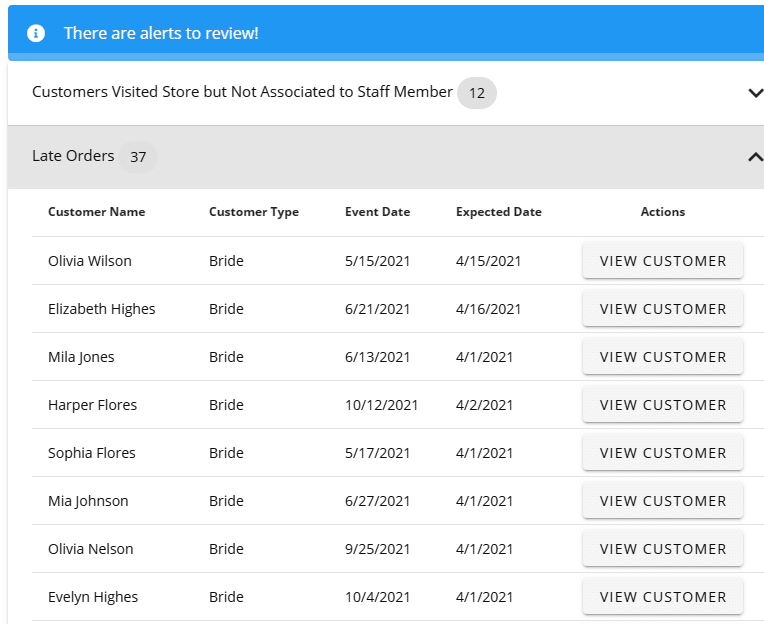Click the info icon in alert banner
Viewport: 764px width, 624px height.
pos(36,33)
